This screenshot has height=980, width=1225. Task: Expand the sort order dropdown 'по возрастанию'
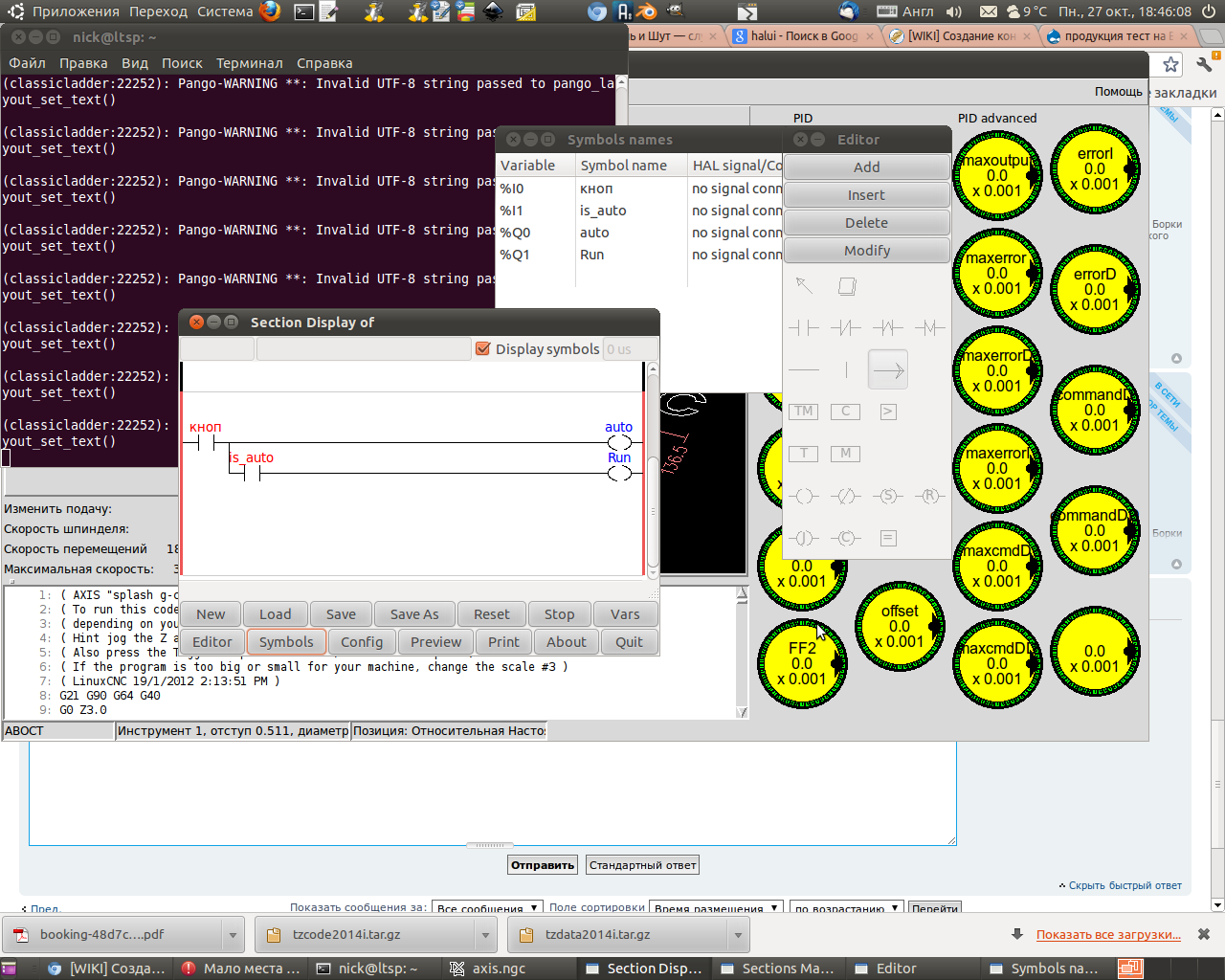coord(847,908)
